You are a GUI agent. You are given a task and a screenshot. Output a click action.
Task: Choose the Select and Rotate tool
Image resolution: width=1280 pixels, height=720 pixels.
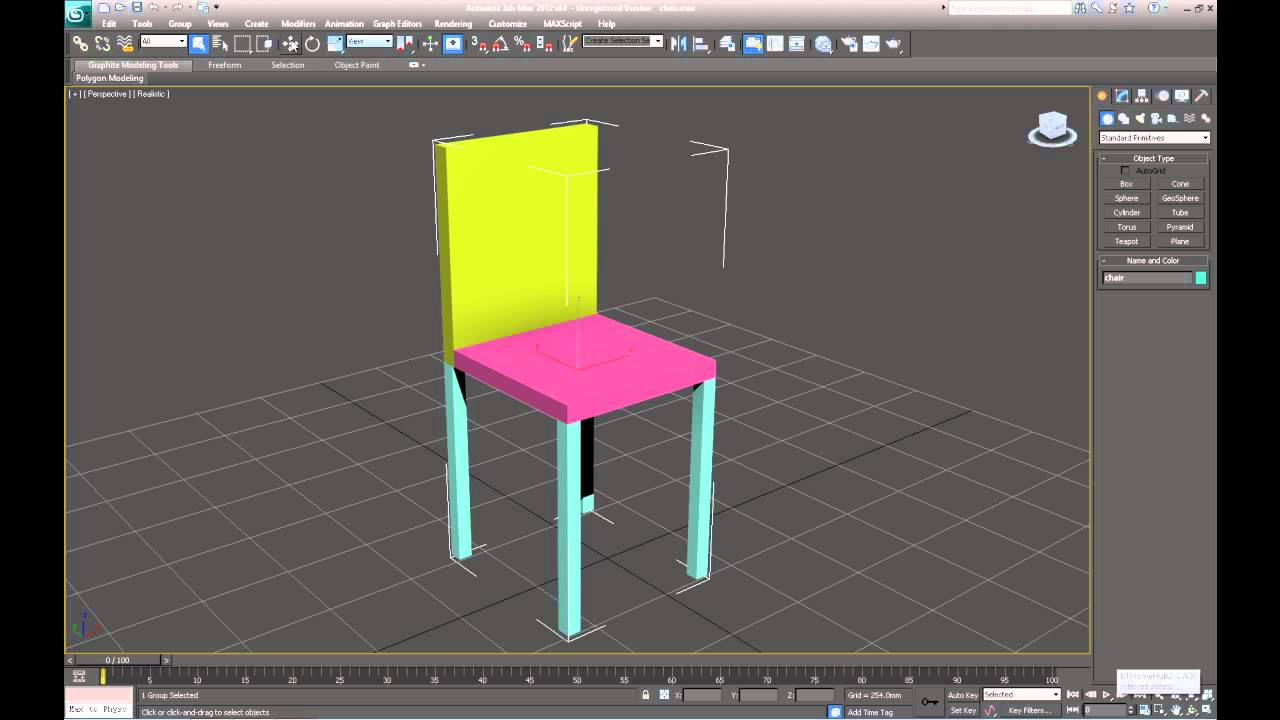click(313, 43)
